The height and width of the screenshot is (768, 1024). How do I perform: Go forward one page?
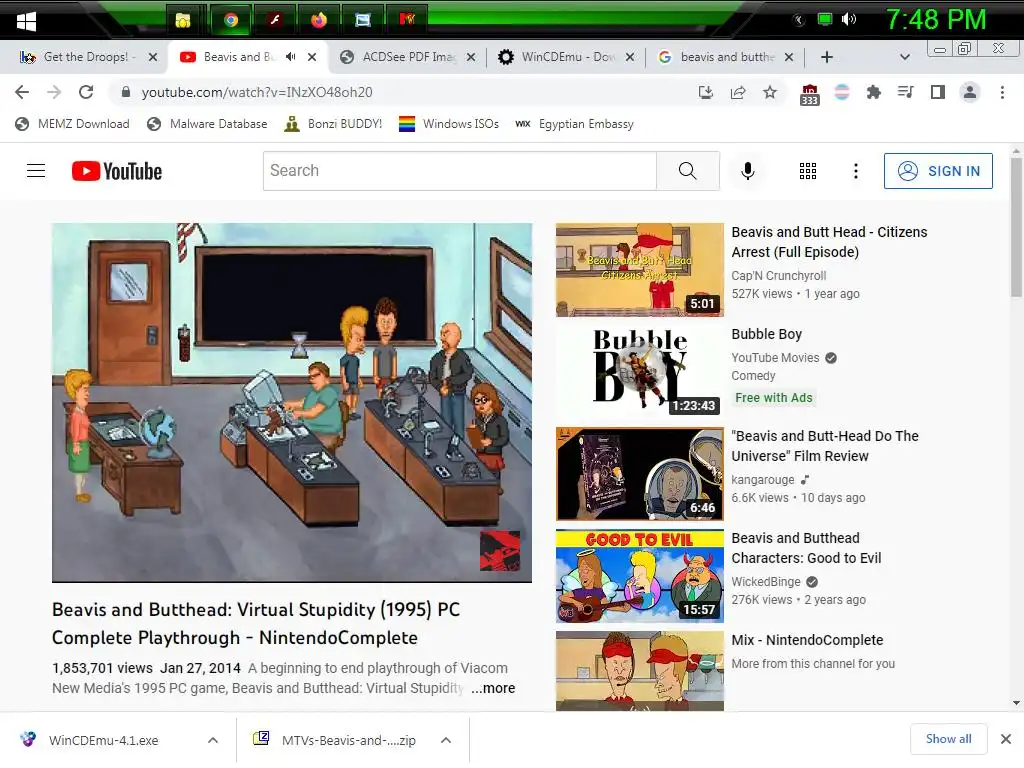[x=54, y=92]
